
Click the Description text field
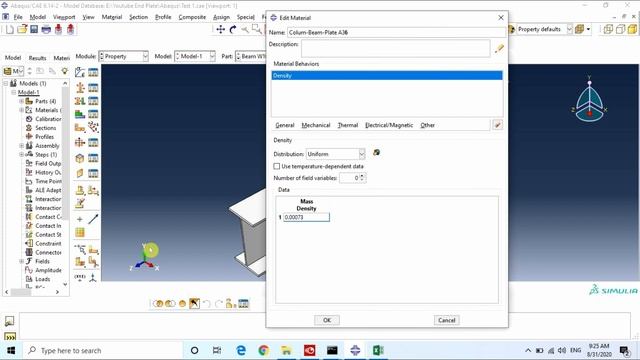tap(395, 49)
